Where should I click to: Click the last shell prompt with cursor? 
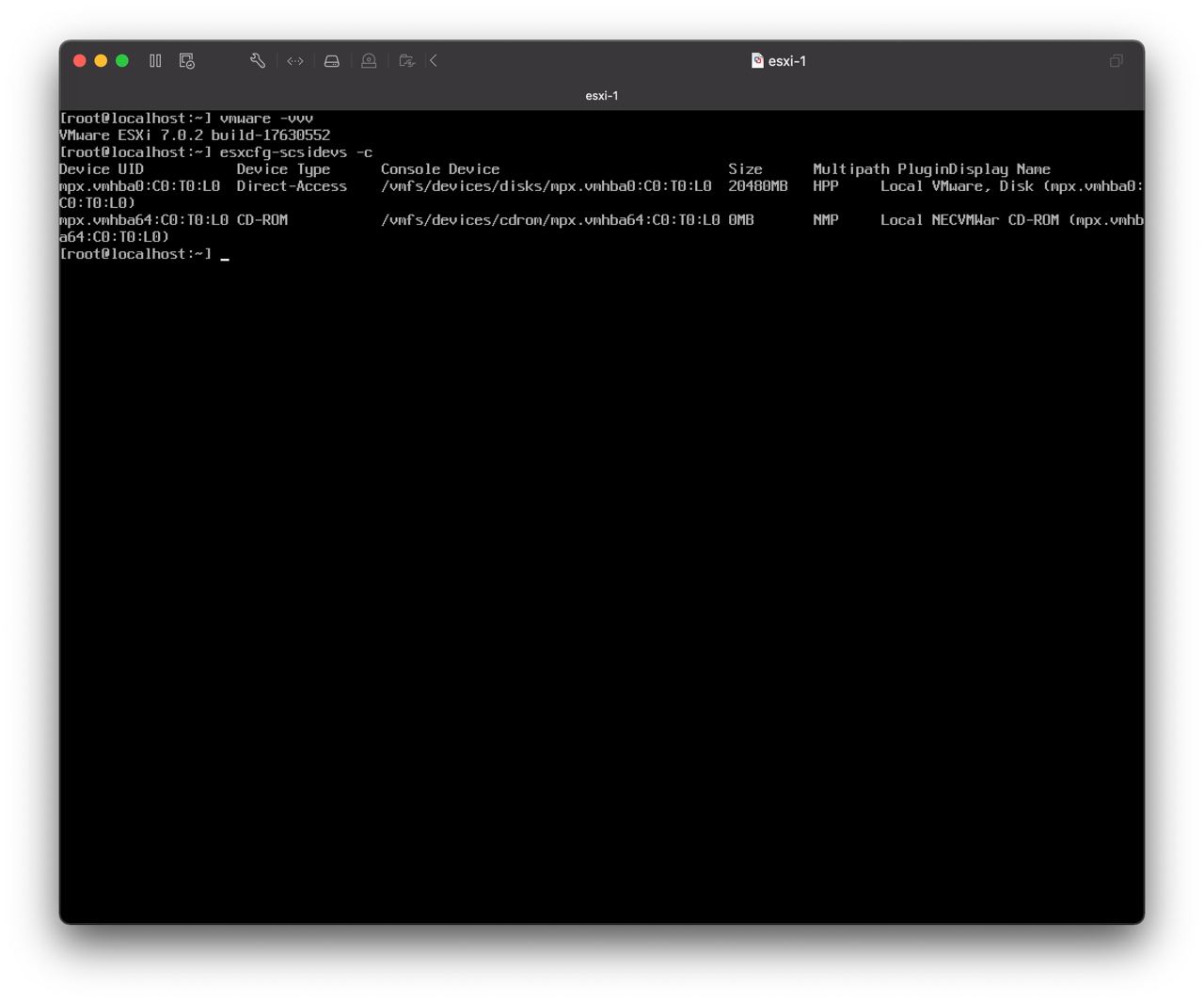(144, 254)
